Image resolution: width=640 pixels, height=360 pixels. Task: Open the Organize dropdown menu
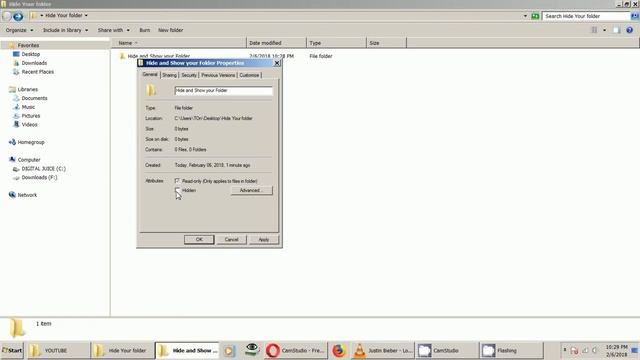coord(19,30)
